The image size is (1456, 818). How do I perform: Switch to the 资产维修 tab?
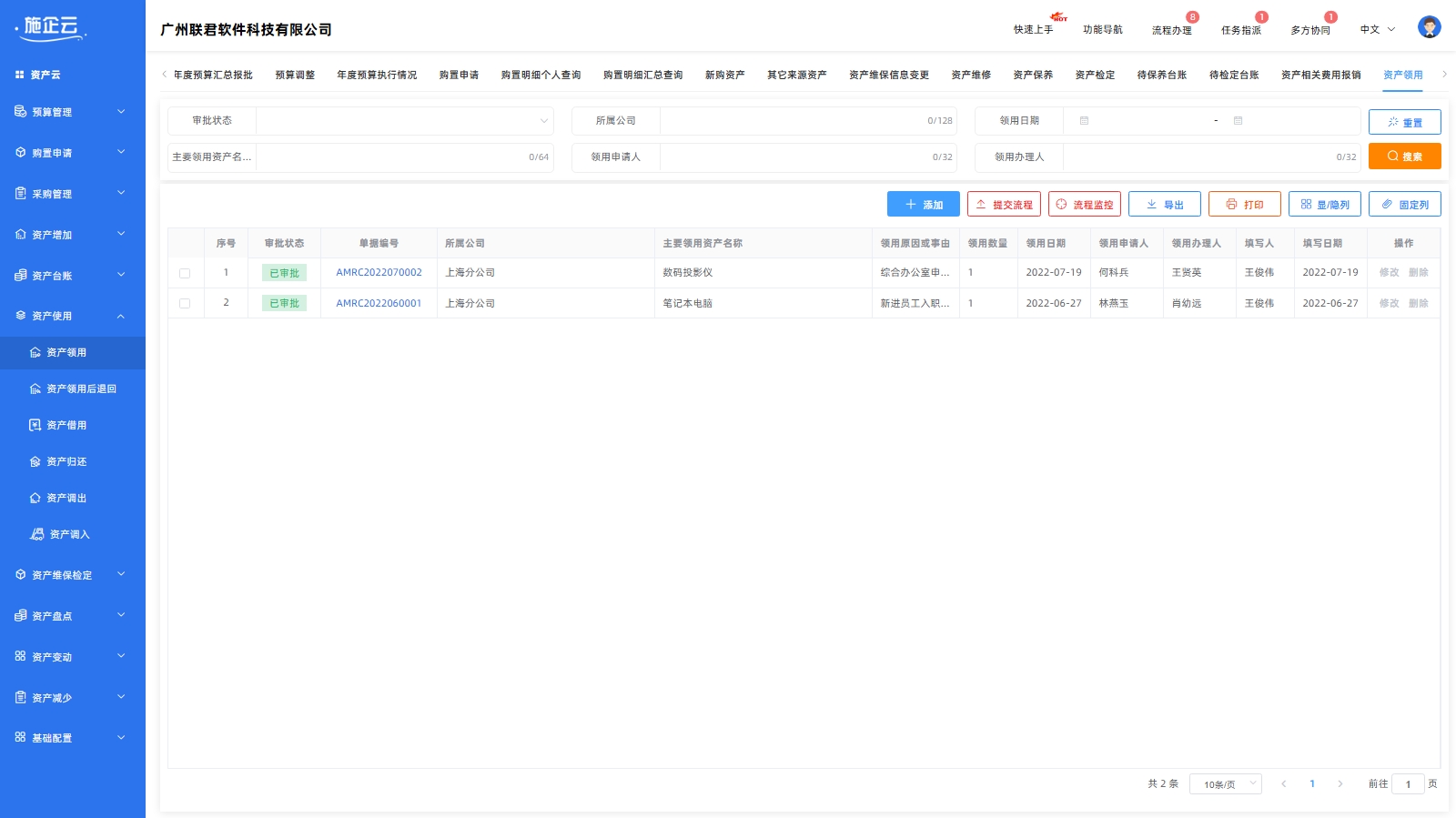(971, 75)
